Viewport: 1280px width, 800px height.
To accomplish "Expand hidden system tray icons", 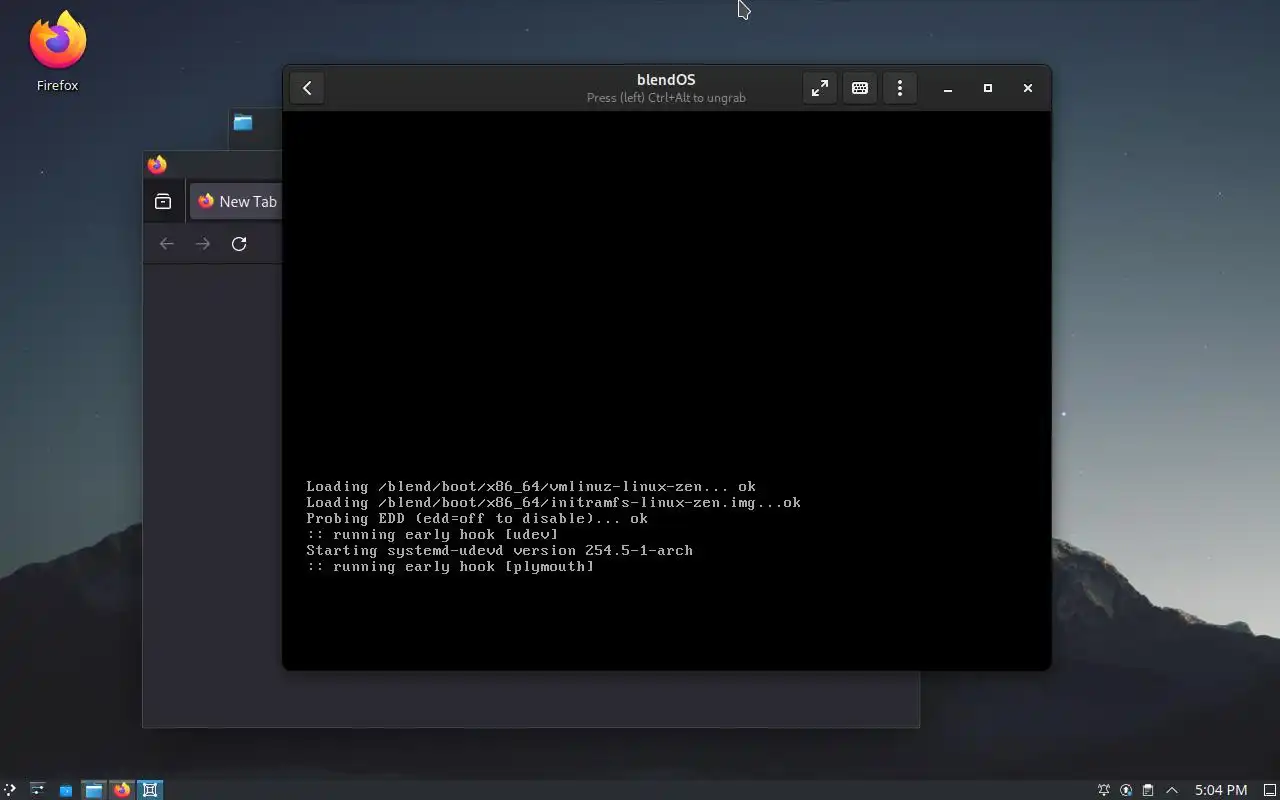I will pyautogui.click(x=1172, y=790).
